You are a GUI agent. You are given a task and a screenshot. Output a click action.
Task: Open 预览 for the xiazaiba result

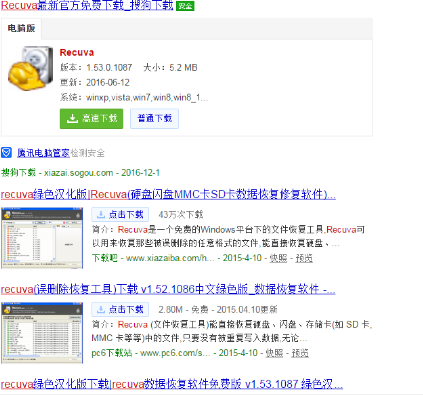coord(304,258)
